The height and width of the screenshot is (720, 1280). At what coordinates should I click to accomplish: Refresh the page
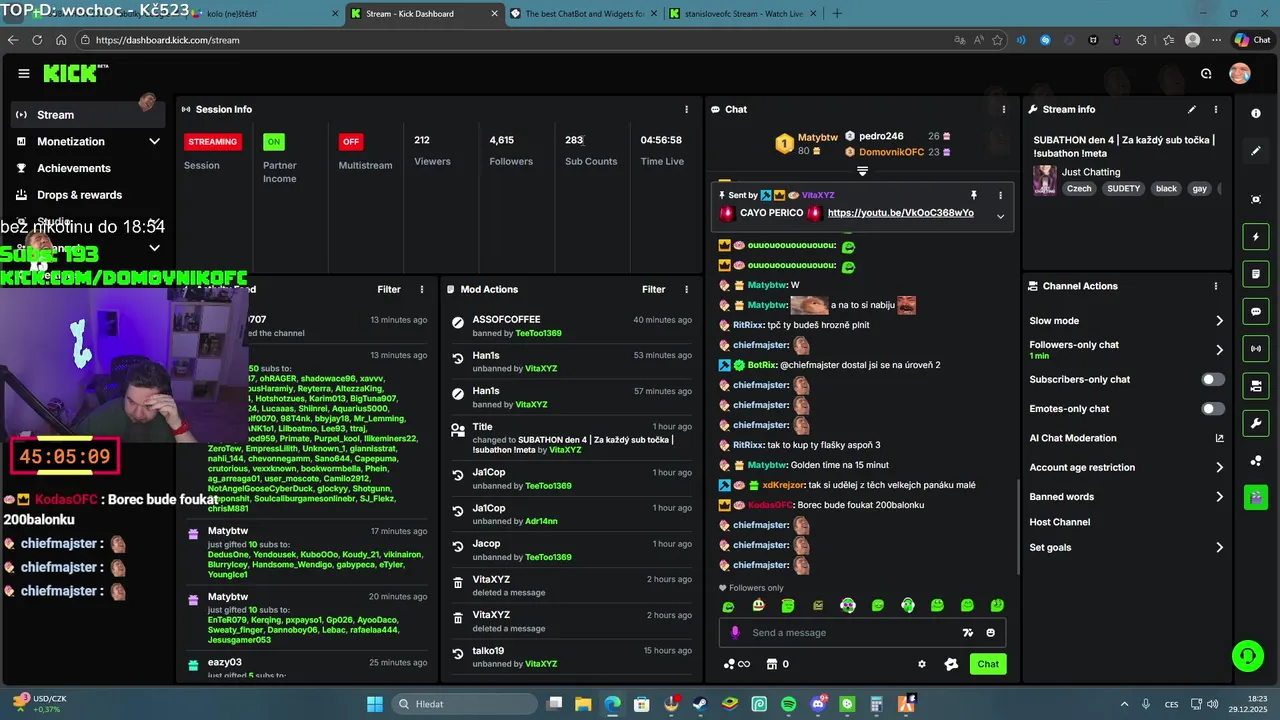pos(37,40)
